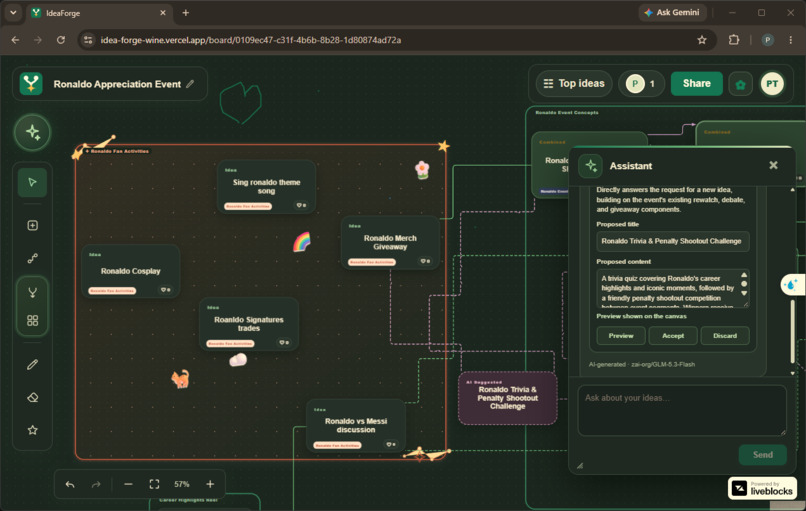Like the Ronaldo Merch Giveaway card
Viewport: 806px width, 511px height.
tap(425, 261)
